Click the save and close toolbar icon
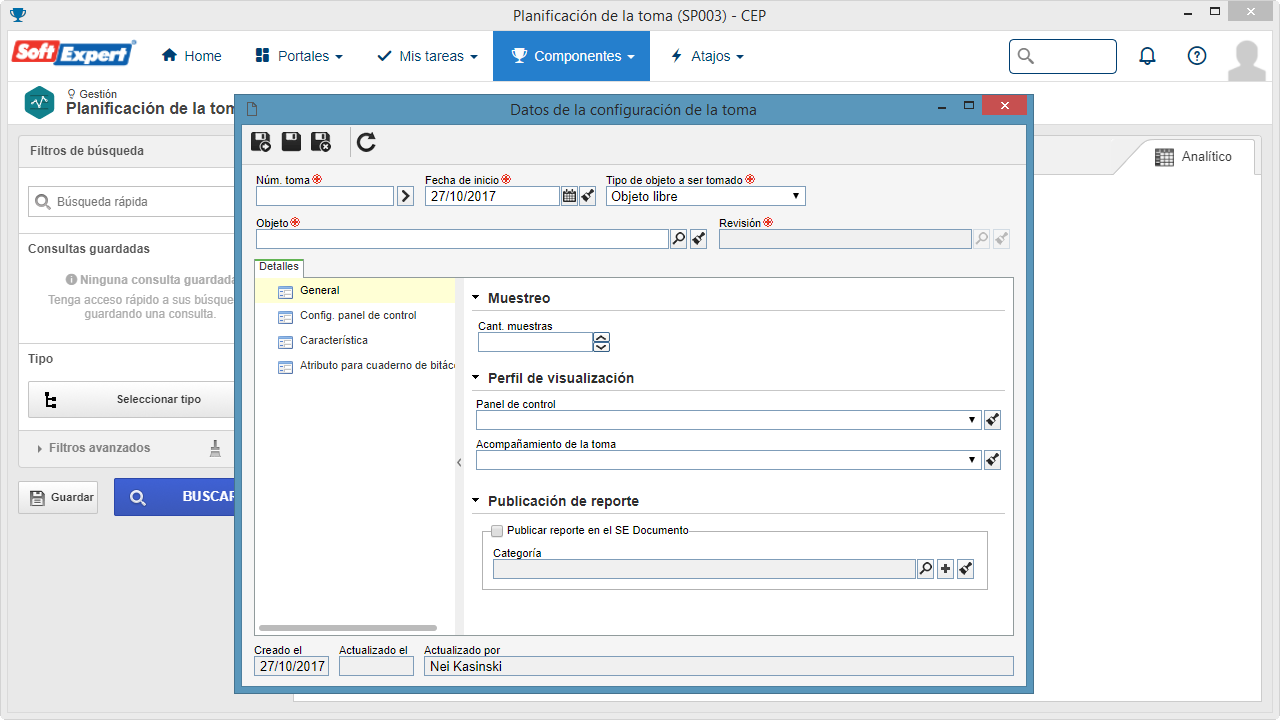The image size is (1280, 720). [321, 142]
